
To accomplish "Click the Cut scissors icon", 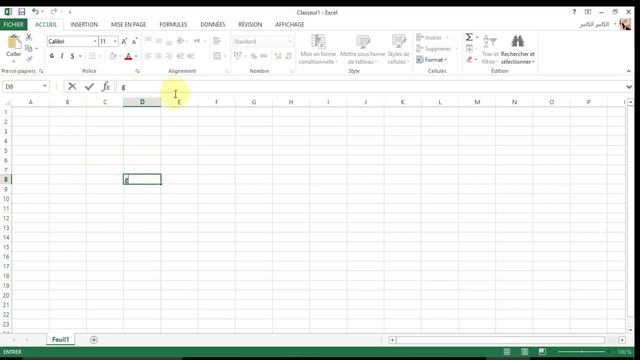I will point(29,37).
